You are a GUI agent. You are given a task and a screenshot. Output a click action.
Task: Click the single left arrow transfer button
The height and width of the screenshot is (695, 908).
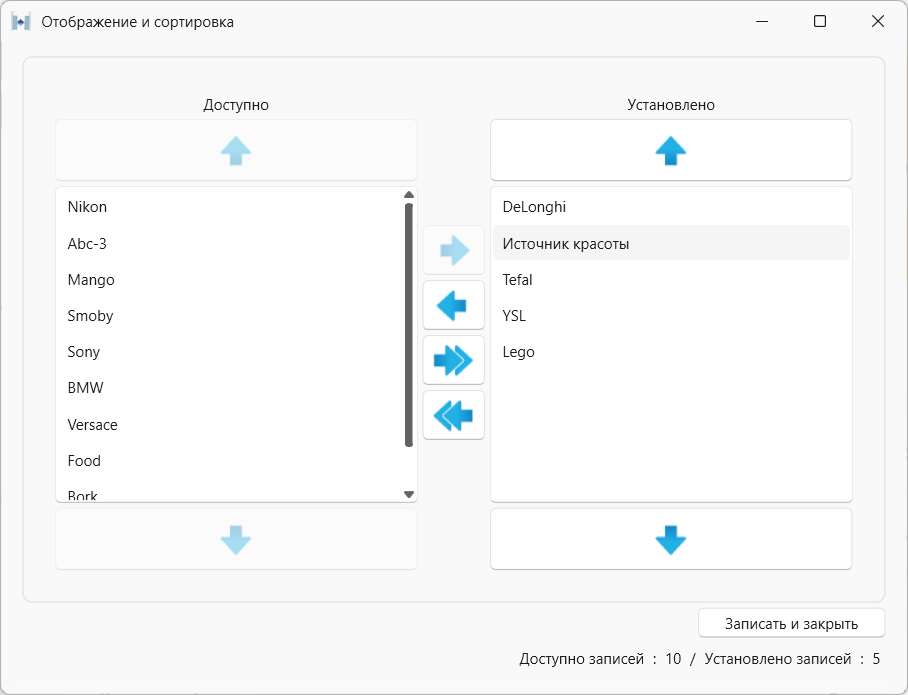tap(453, 305)
